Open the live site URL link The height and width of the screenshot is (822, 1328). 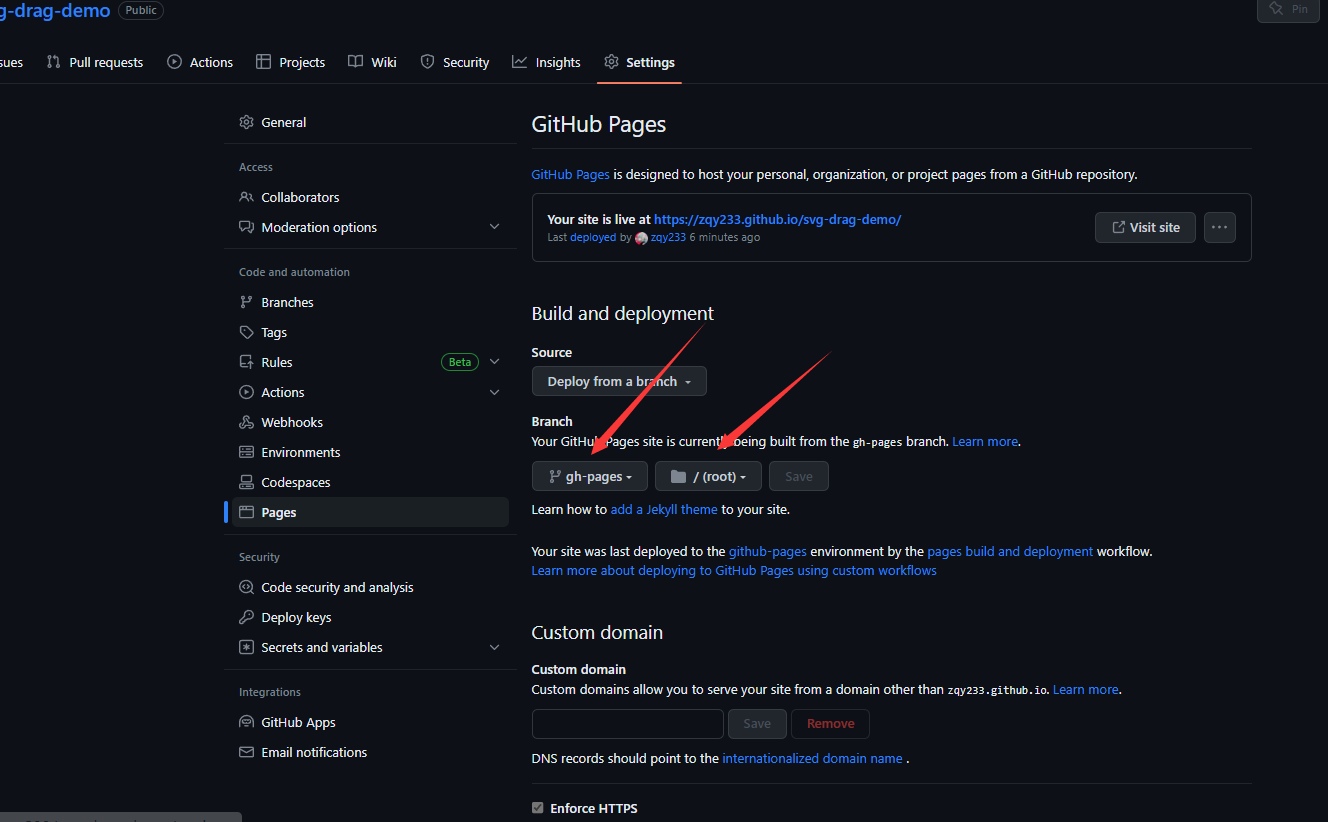click(777, 219)
